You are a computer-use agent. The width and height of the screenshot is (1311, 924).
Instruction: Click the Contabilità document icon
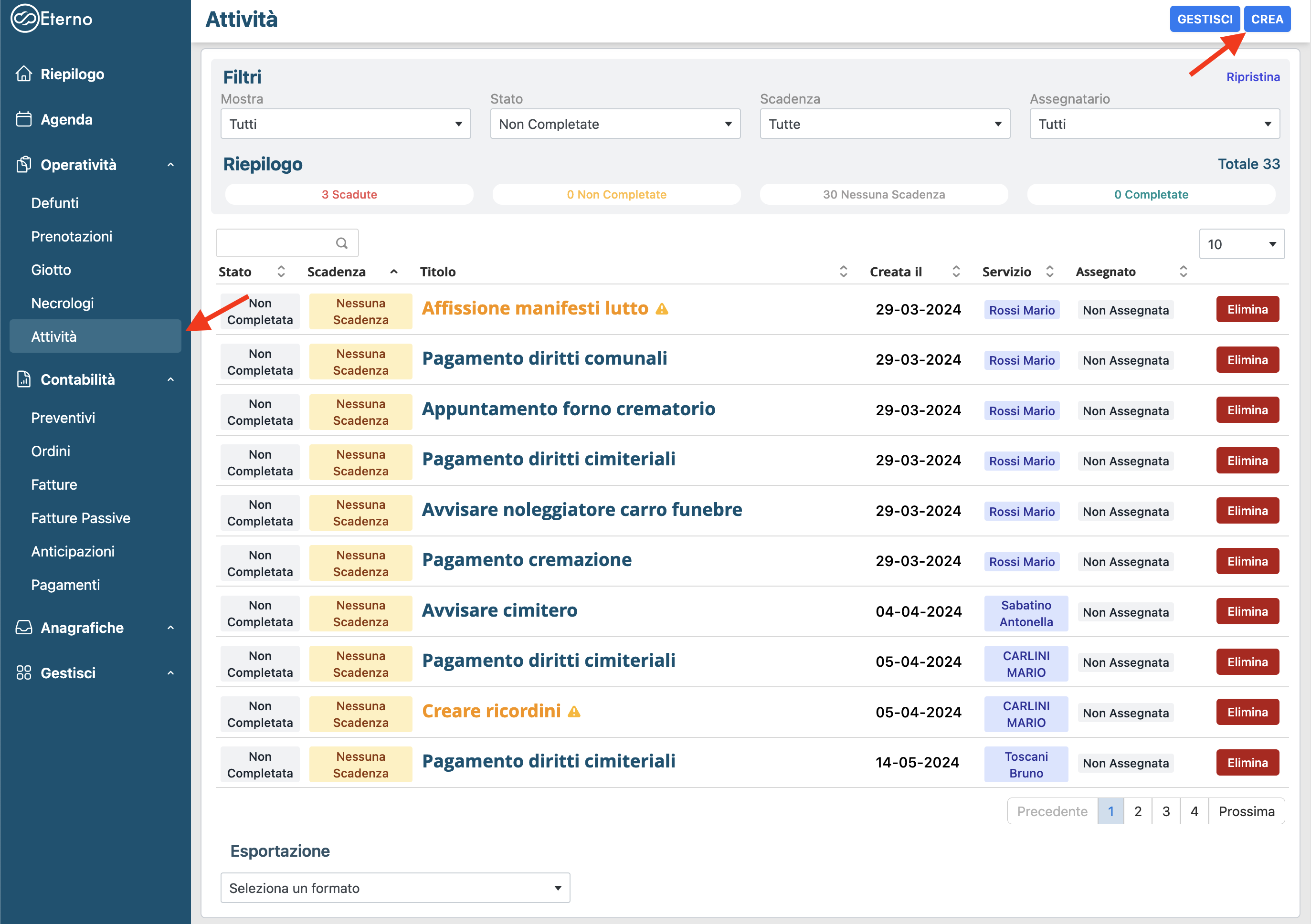(x=24, y=379)
